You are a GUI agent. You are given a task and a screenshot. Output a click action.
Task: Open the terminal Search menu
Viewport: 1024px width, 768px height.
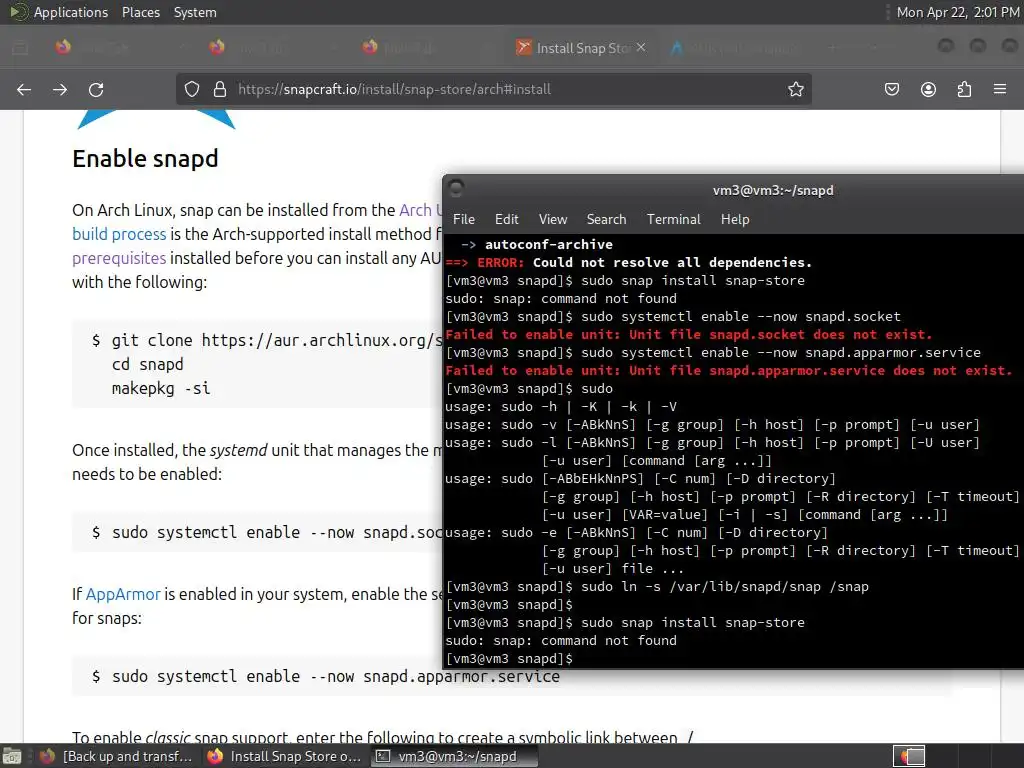point(606,219)
